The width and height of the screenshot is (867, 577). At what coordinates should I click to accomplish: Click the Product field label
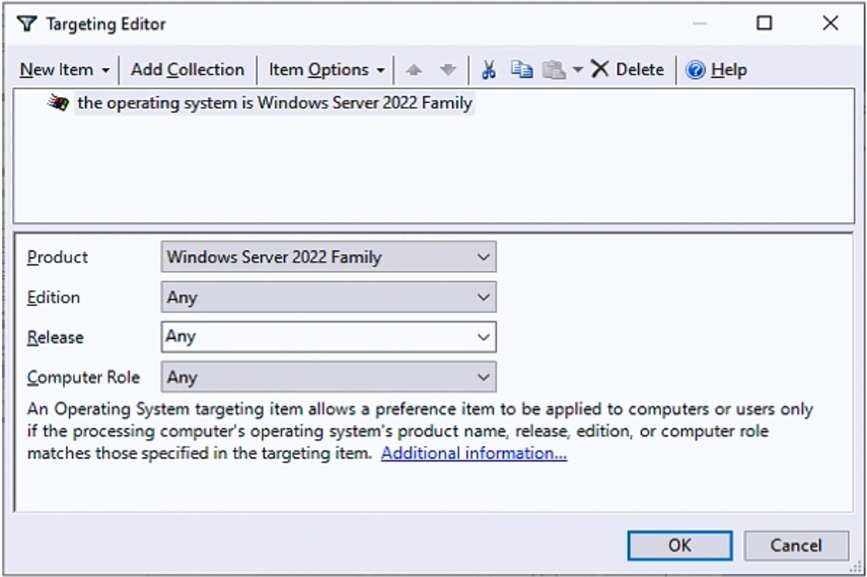58,257
